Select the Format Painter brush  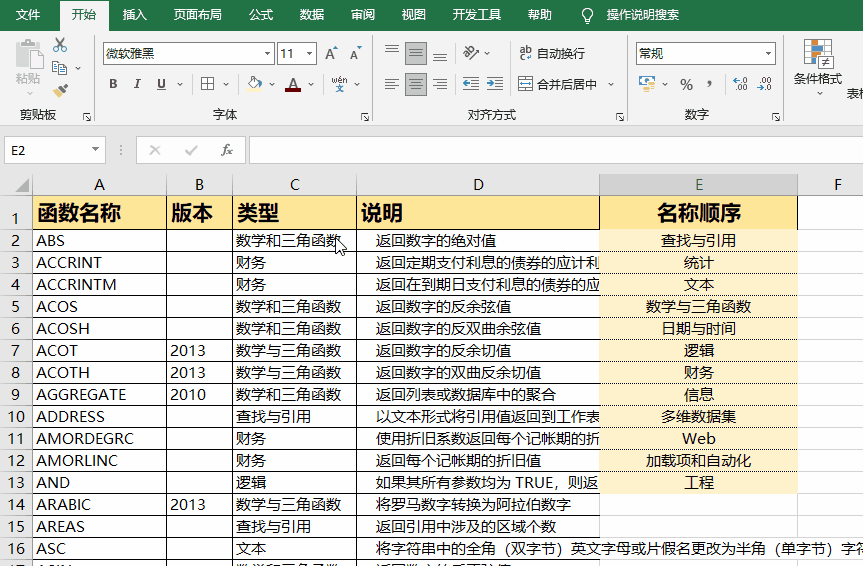click(60, 91)
